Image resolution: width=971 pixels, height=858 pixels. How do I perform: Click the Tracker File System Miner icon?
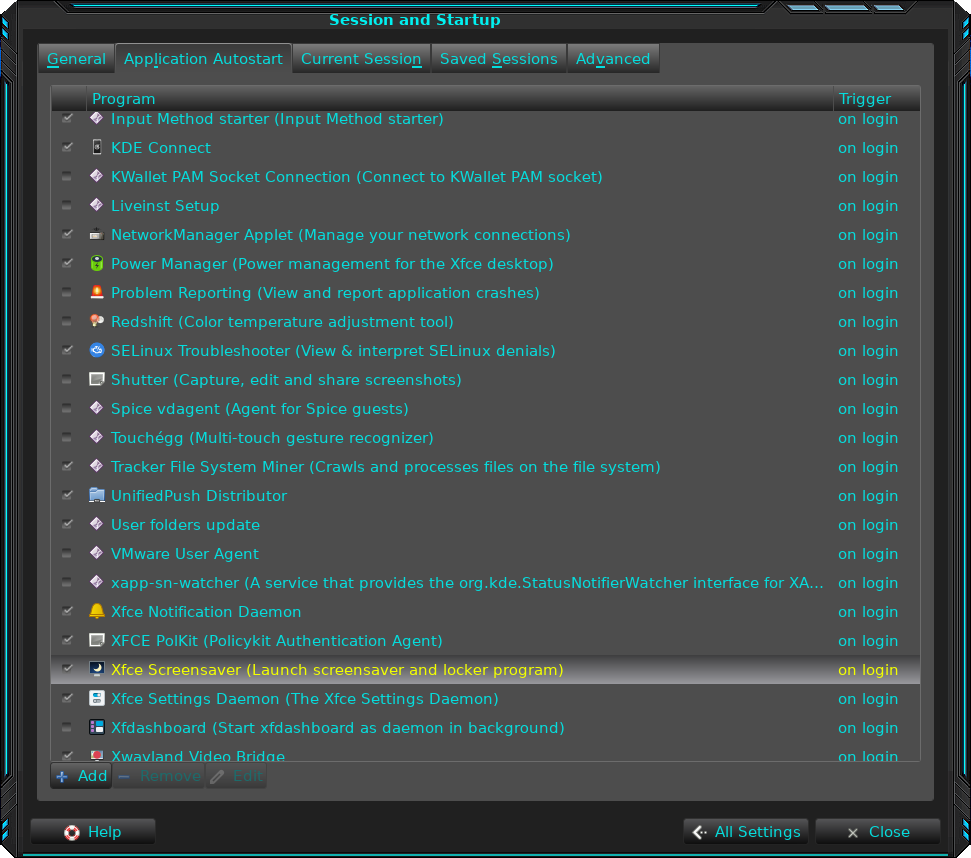coord(97,466)
